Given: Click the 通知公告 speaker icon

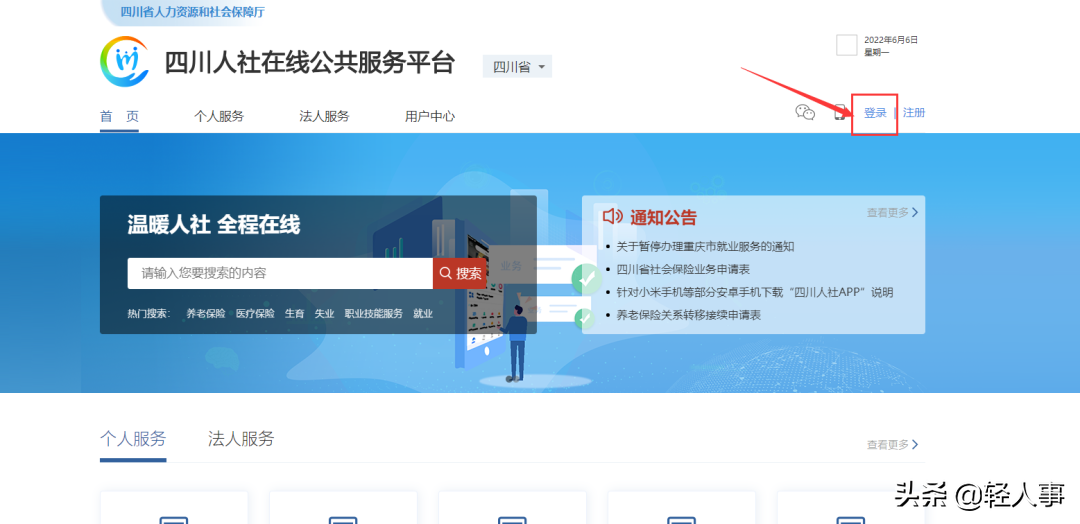Looking at the screenshot, I should pyautogui.click(x=612, y=217).
